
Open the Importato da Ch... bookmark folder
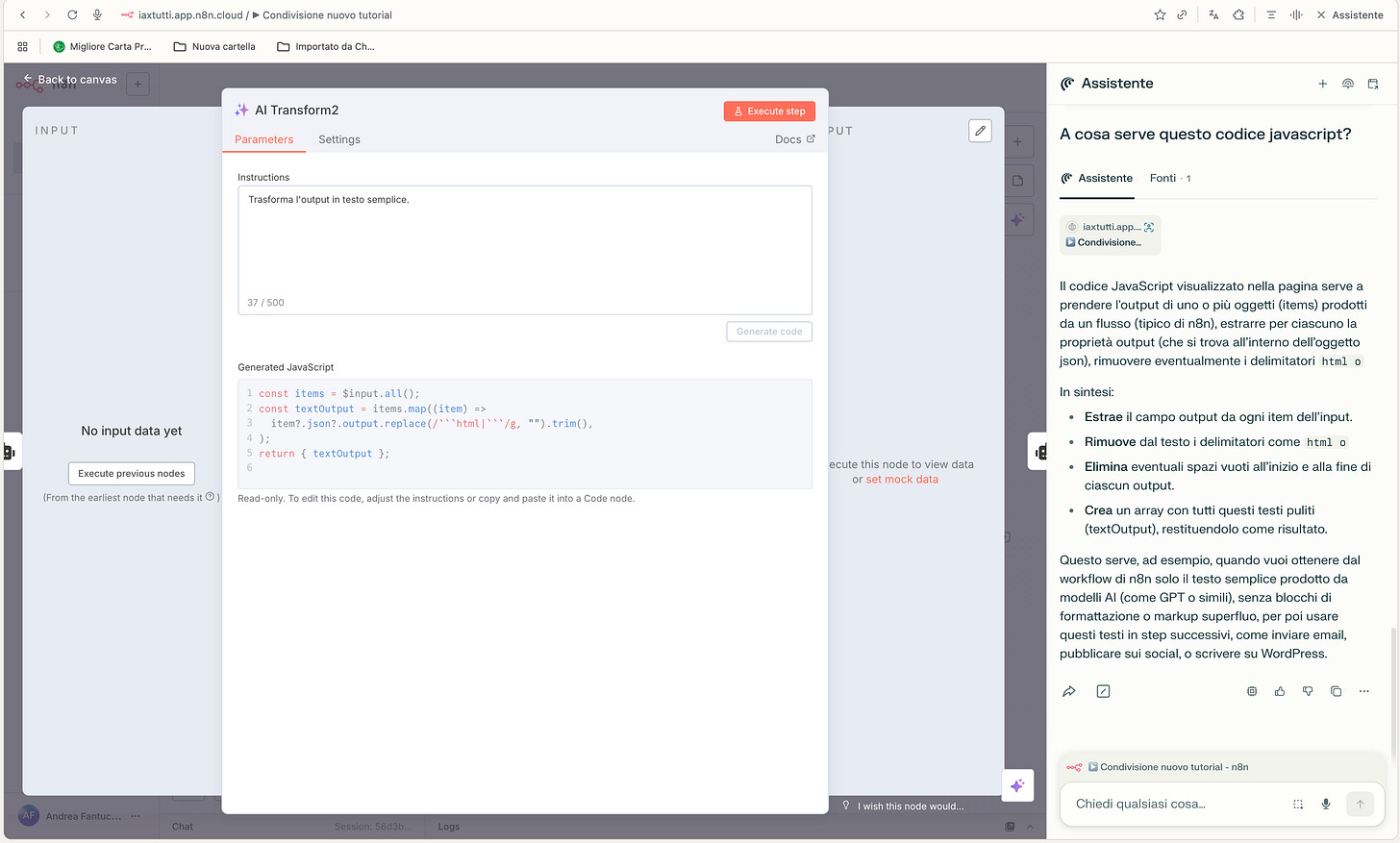coord(326,46)
